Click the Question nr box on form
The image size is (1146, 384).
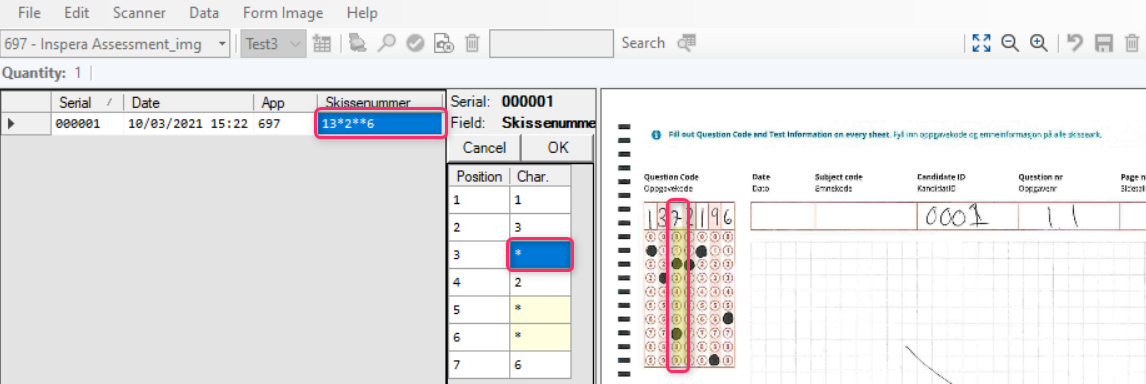[x=1068, y=216]
